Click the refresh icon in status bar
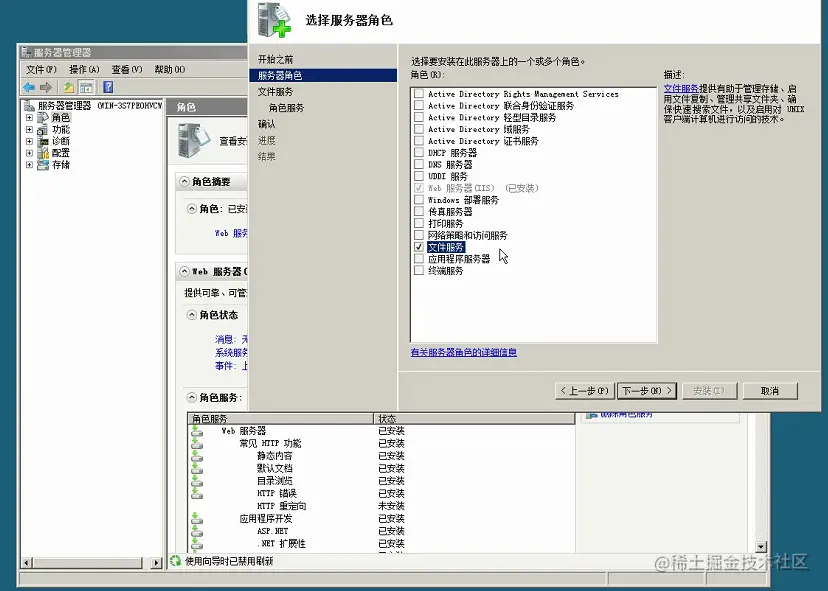 [175, 561]
